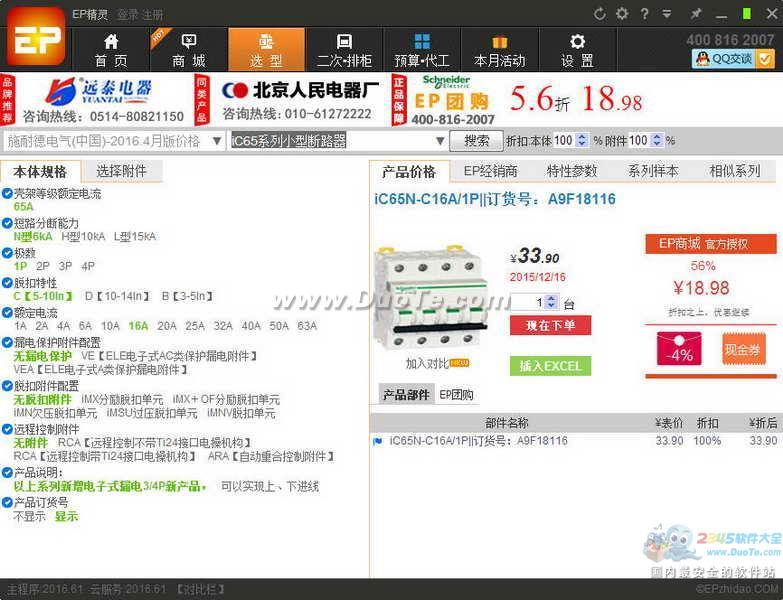Click the EP商城 官方授权 button

point(711,244)
